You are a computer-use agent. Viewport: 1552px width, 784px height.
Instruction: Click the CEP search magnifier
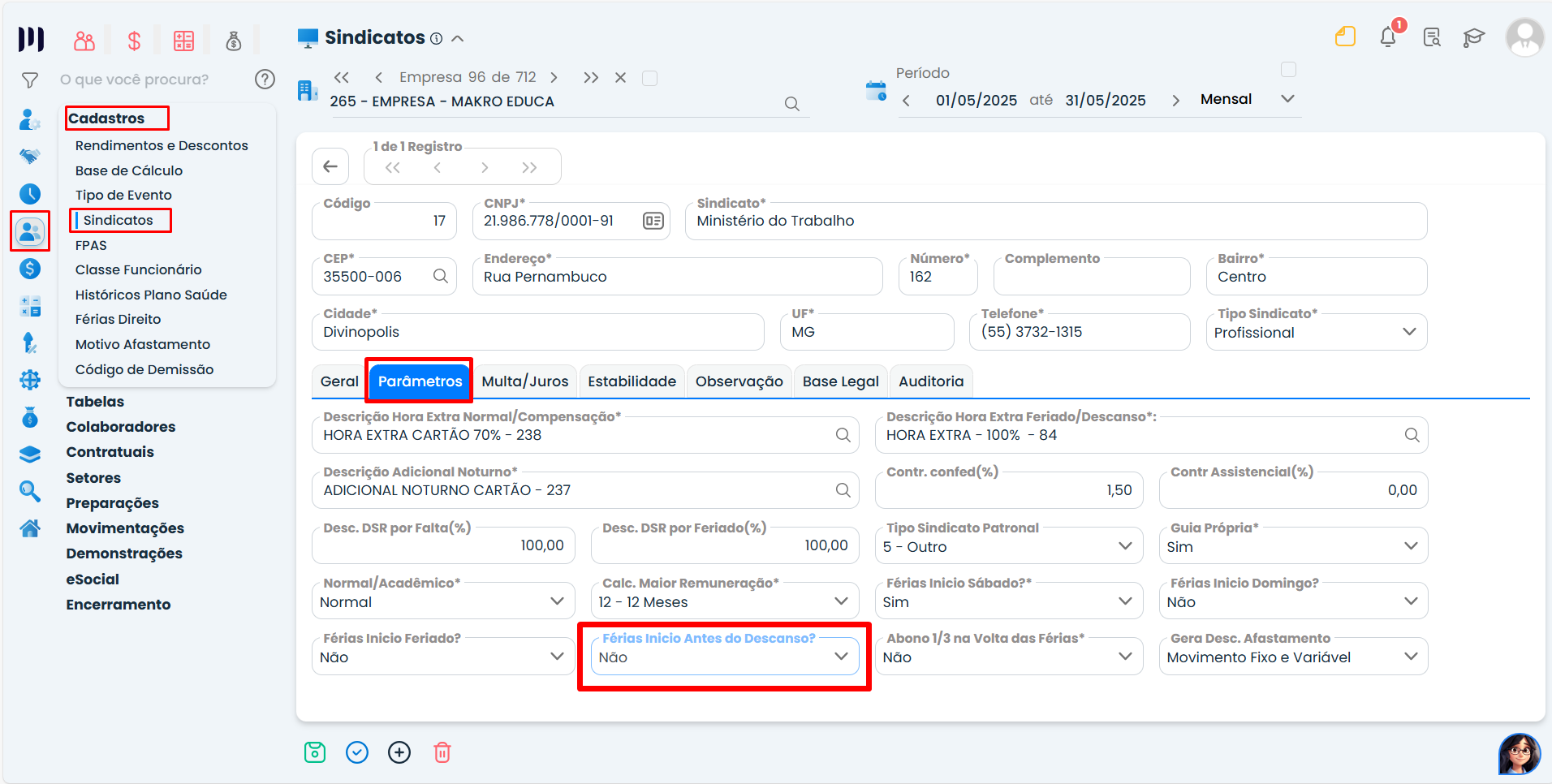point(440,276)
